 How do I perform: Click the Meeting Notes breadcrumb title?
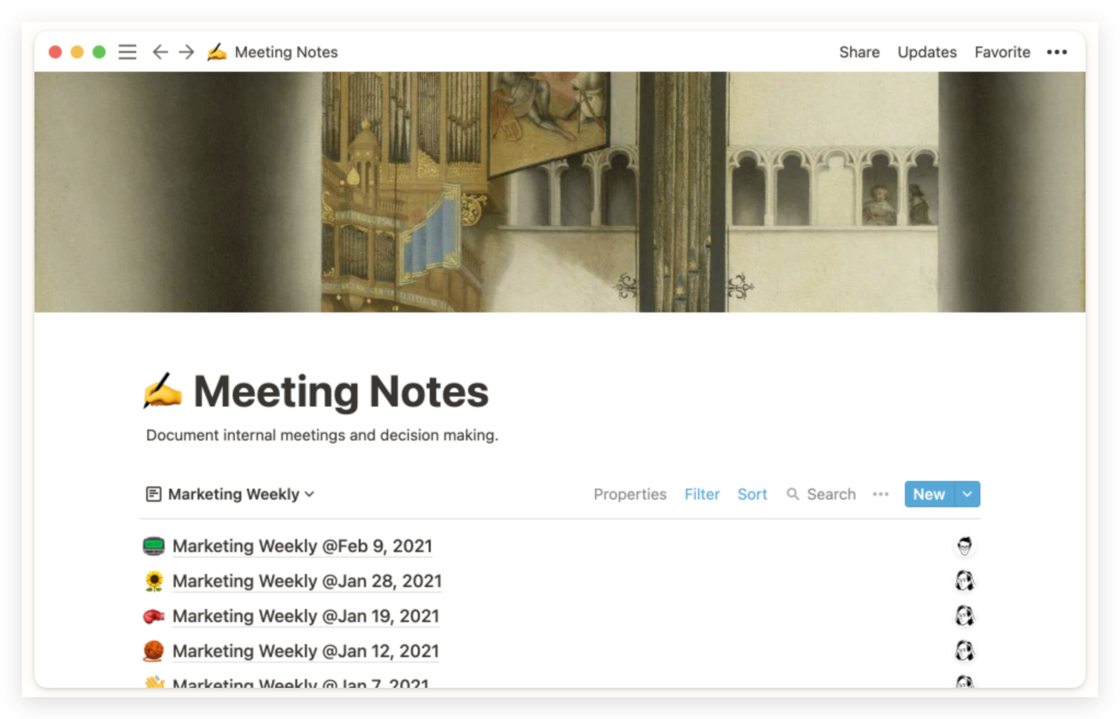point(286,52)
